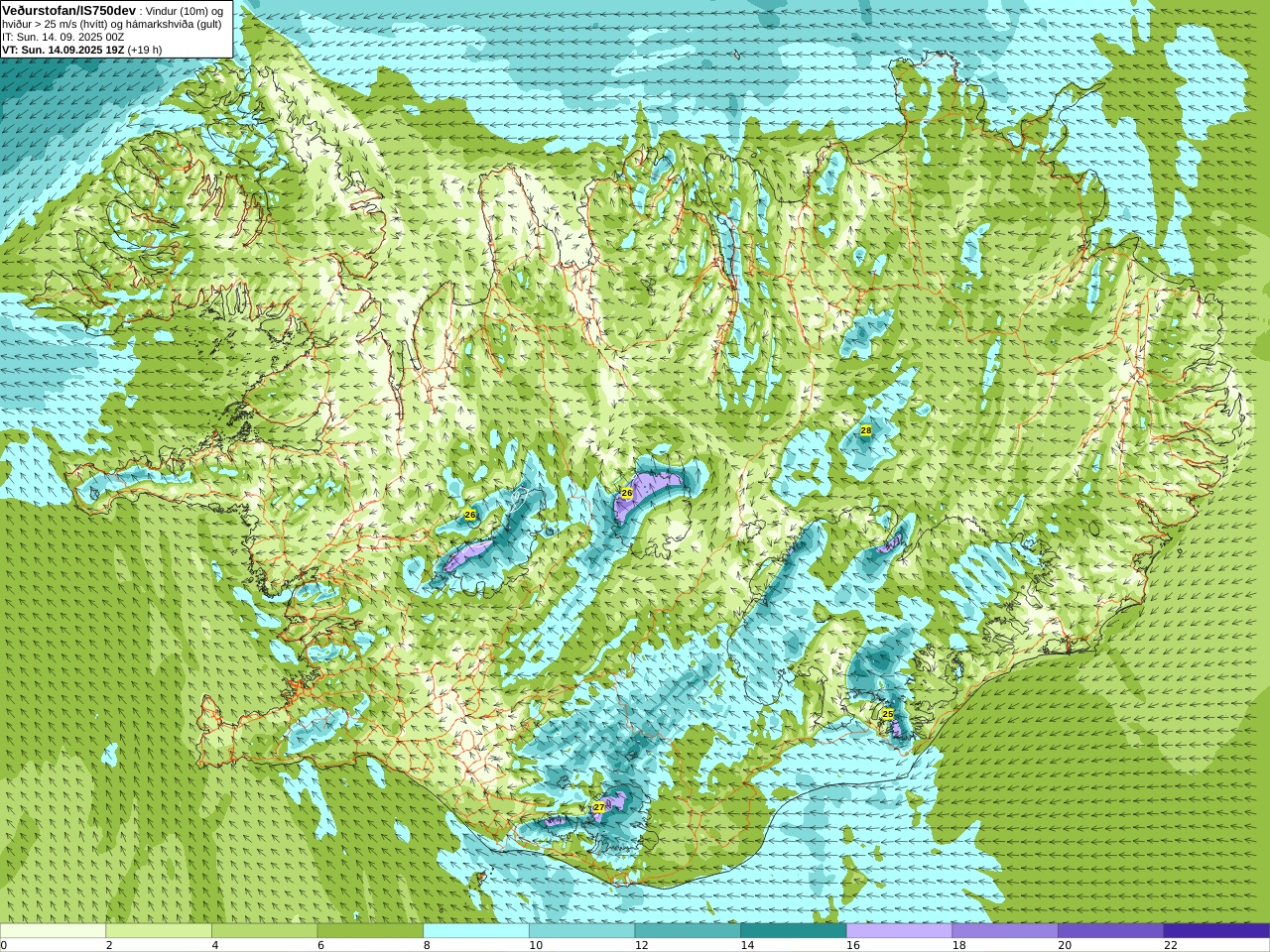Select the 4–6 m/s green legend swatch

pyautogui.click(x=264, y=931)
